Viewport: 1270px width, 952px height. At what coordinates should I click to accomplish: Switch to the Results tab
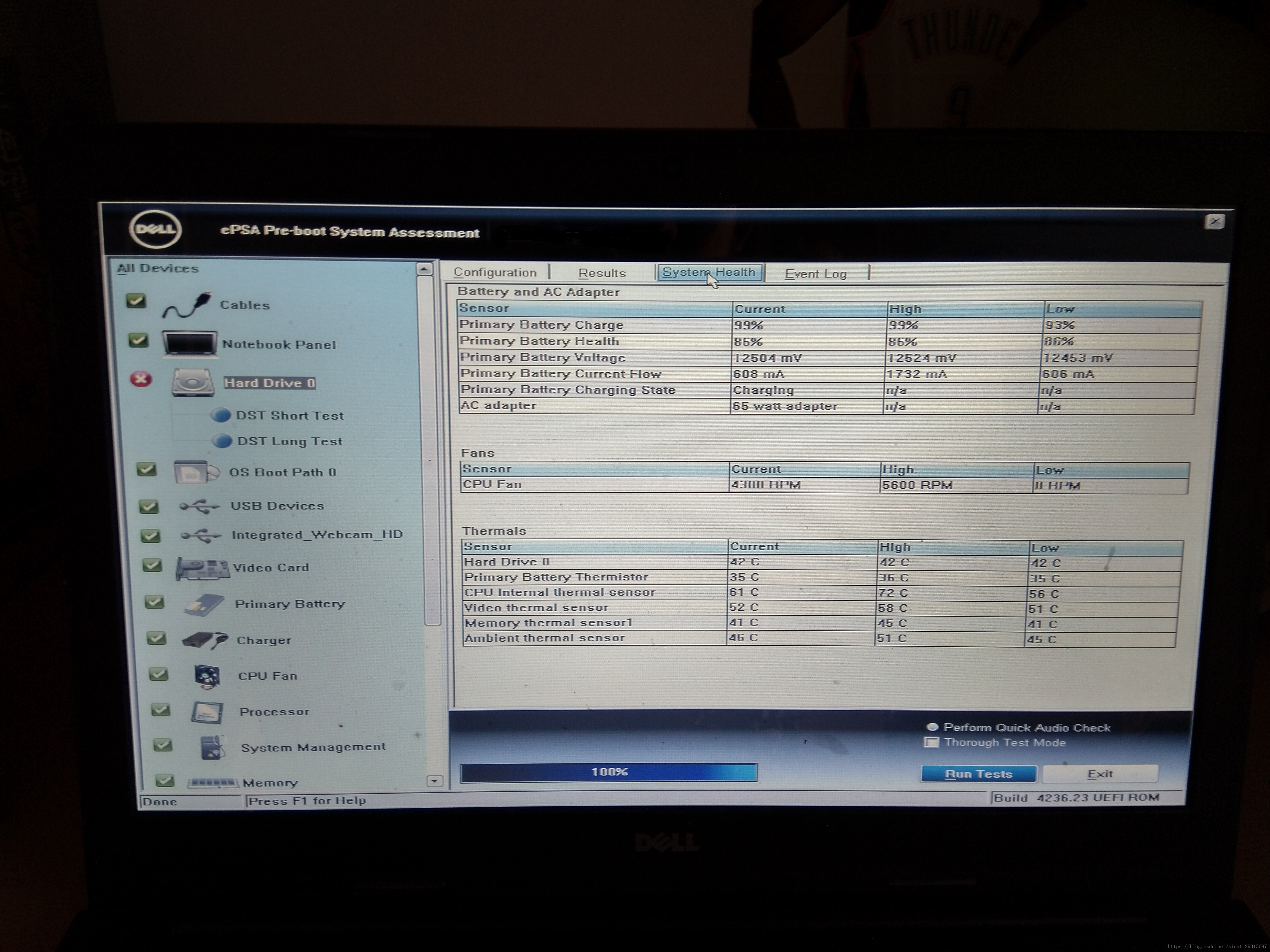[x=602, y=273]
